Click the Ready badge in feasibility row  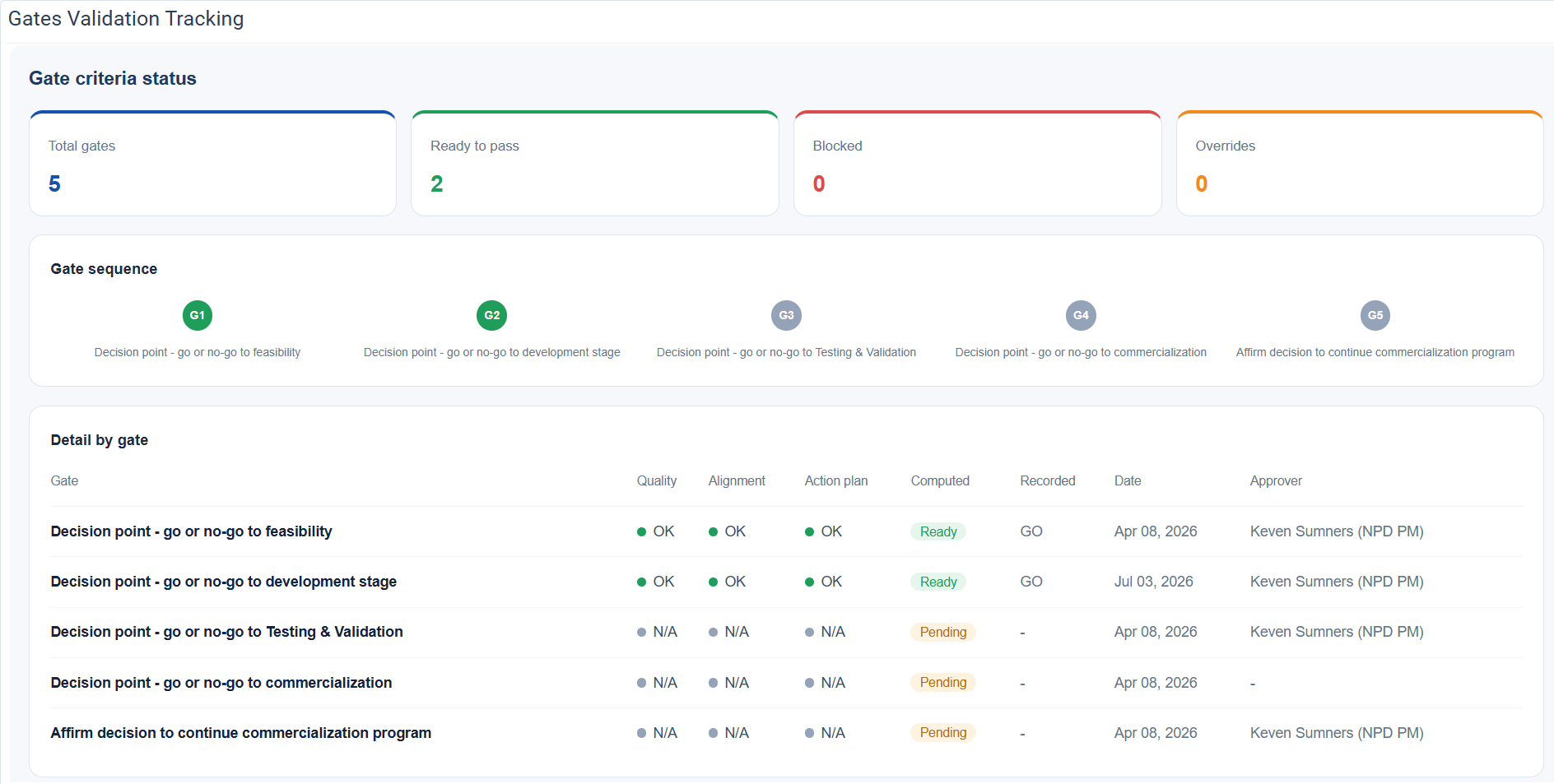coord(938,531)
